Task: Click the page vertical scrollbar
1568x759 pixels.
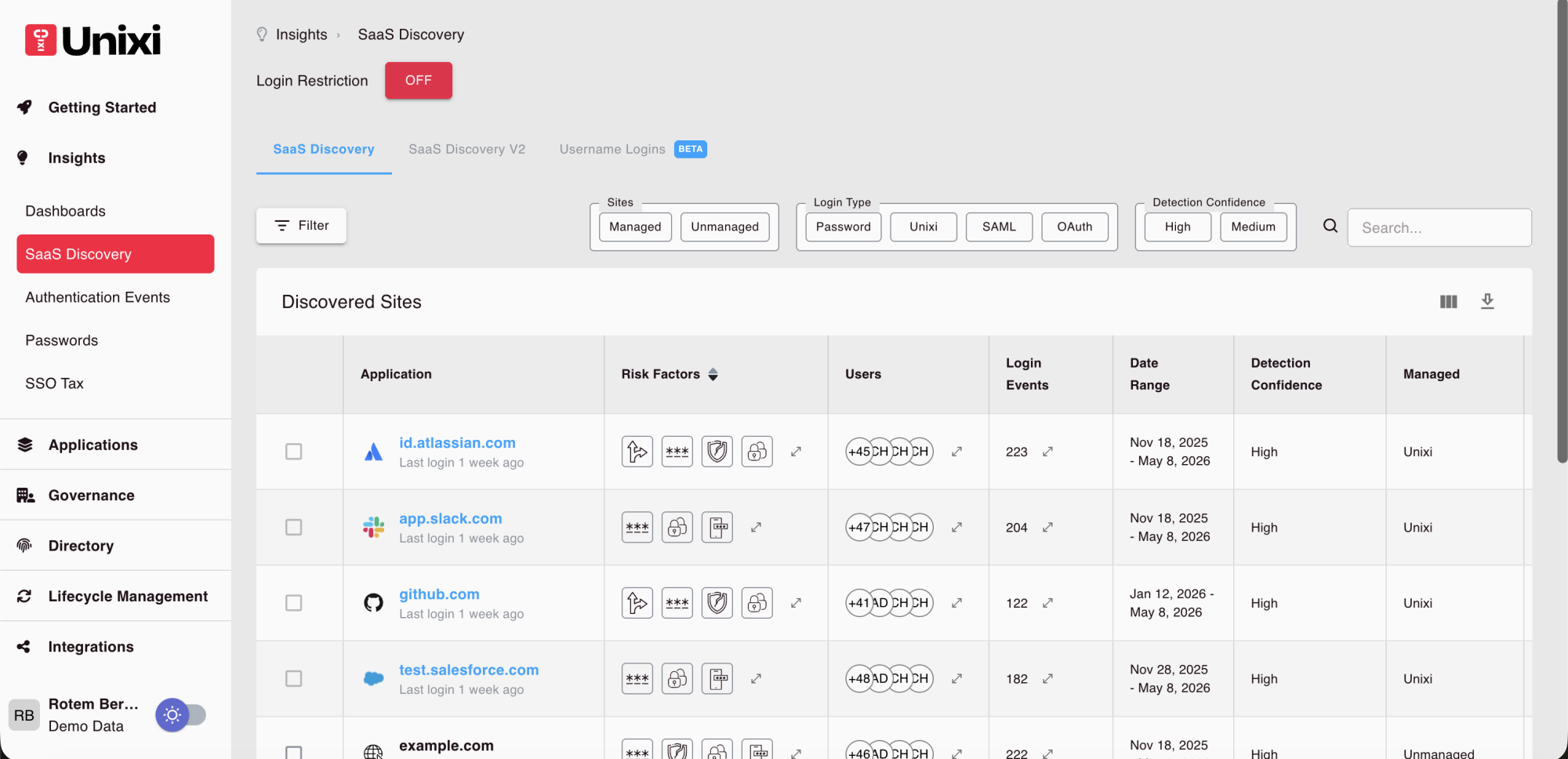Action: (1562, 231)
